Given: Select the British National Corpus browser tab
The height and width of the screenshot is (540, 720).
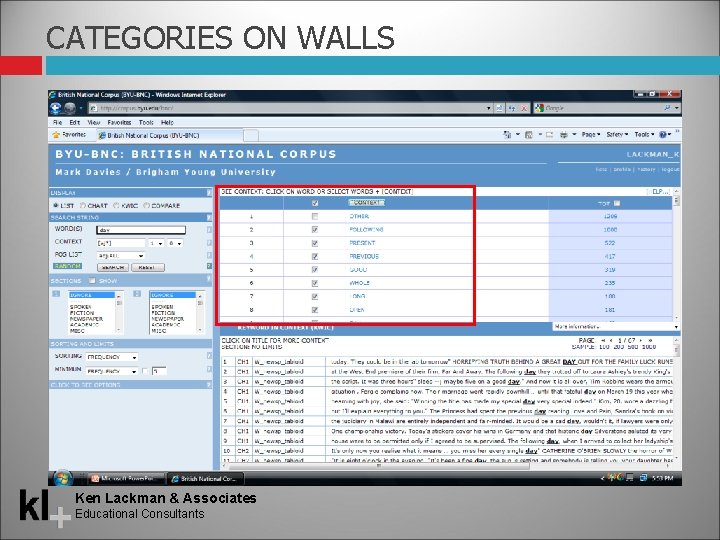Looking at the screenshot, I should tap(169, 135).
